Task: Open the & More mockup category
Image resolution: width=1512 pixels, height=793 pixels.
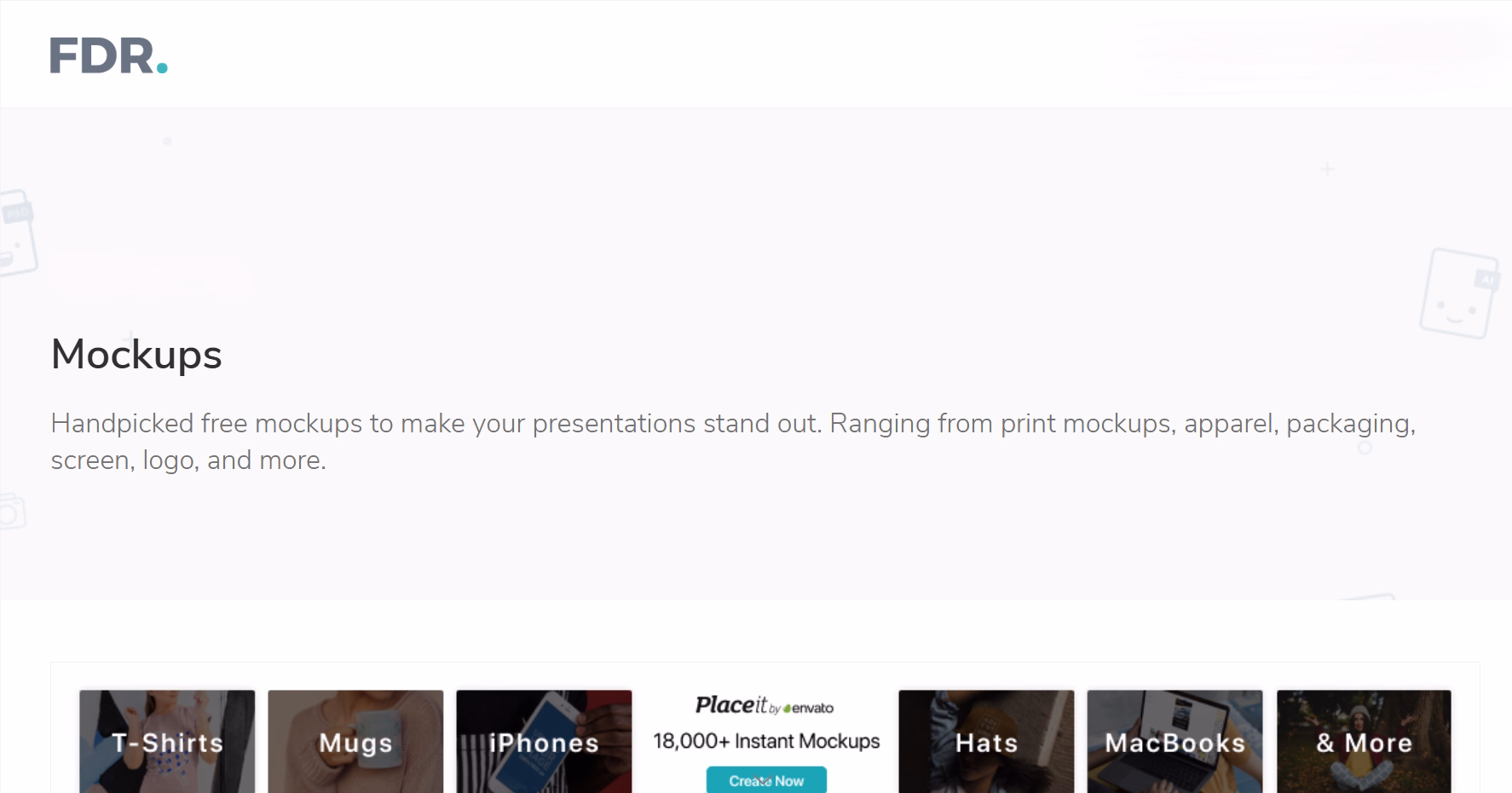Action: (1363, 742)
